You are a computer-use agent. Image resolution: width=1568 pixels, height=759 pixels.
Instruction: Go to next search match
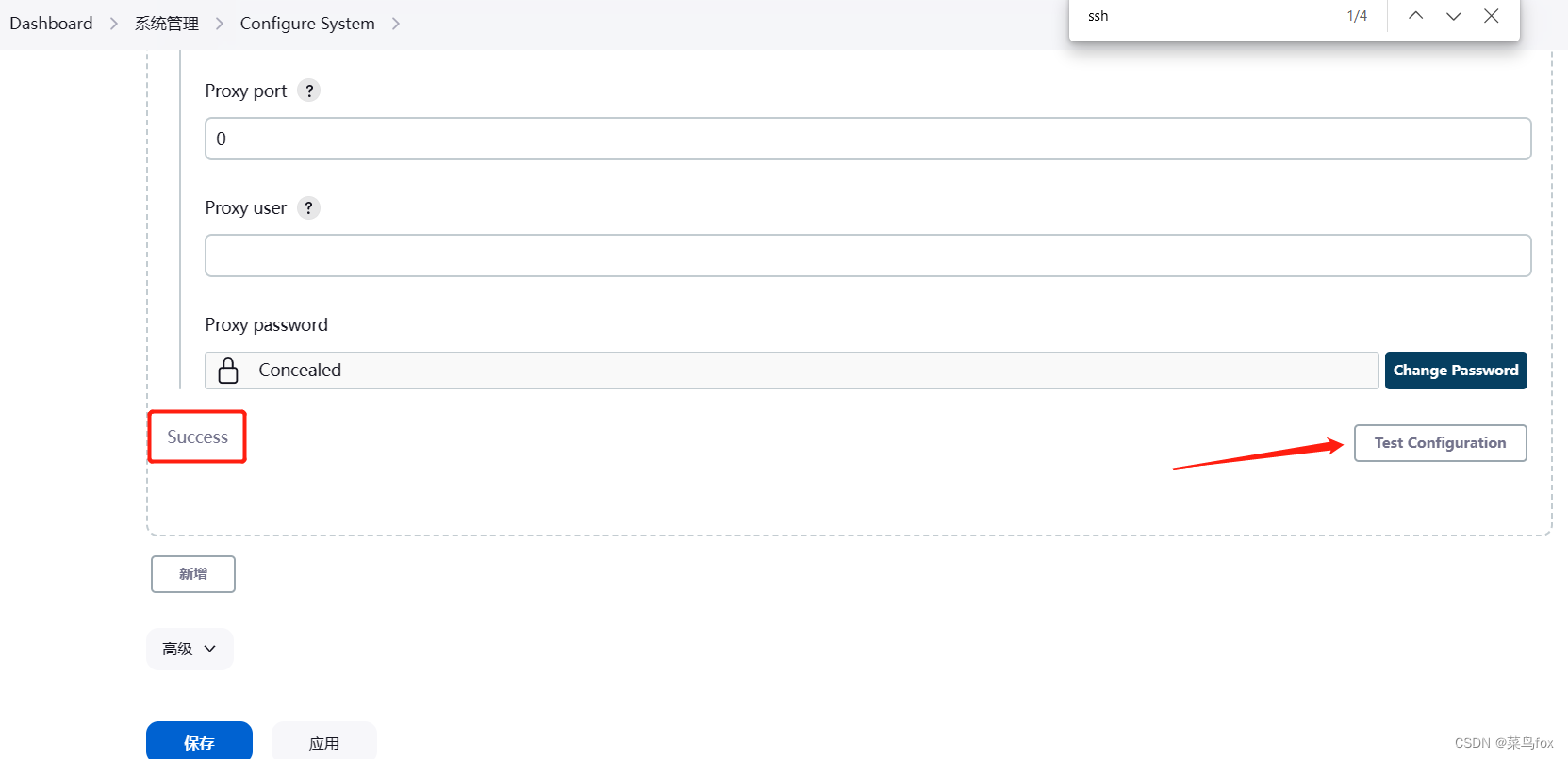pos(1453,16)
